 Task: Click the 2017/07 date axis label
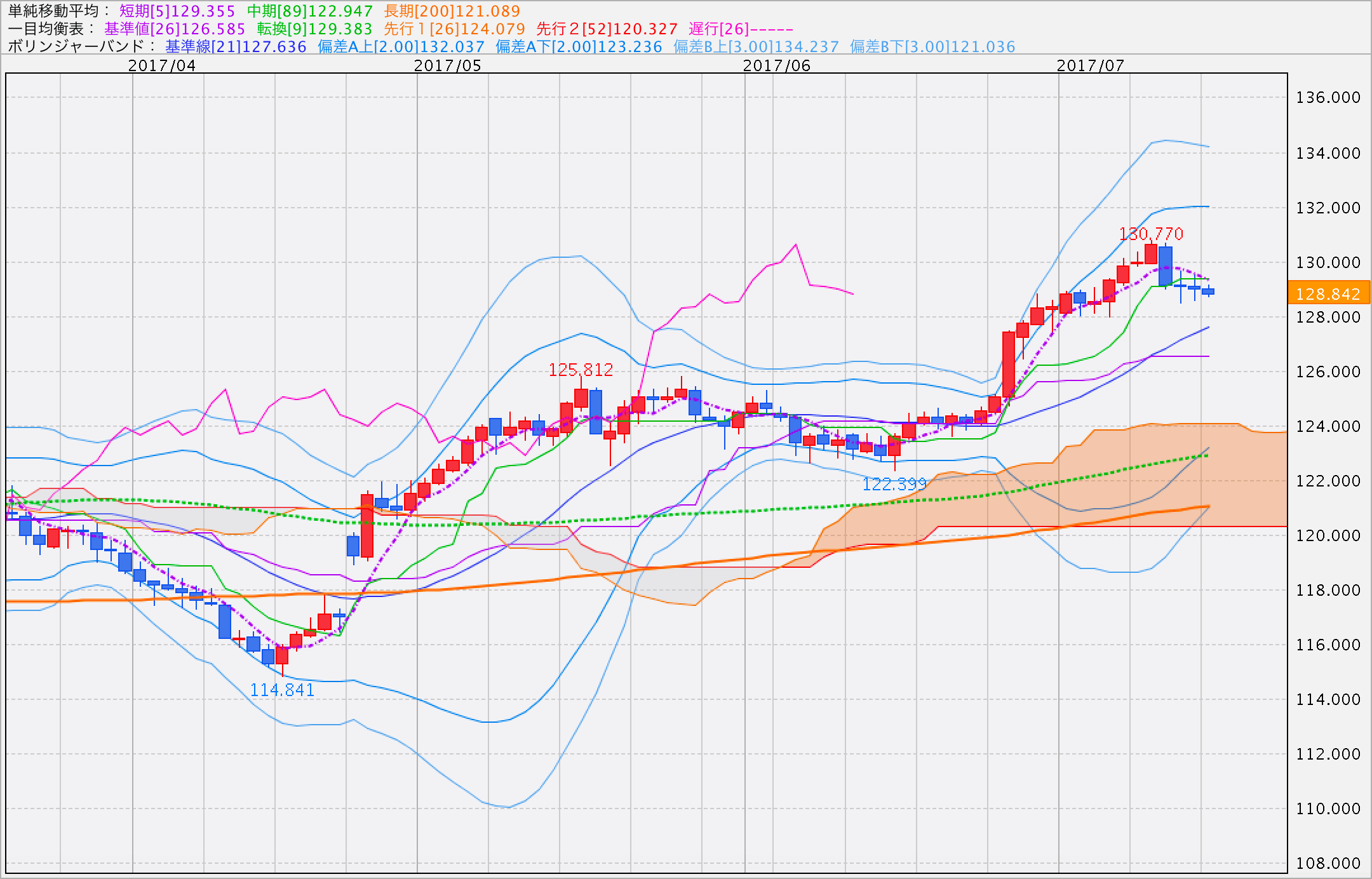click(x=1091, y=65)
